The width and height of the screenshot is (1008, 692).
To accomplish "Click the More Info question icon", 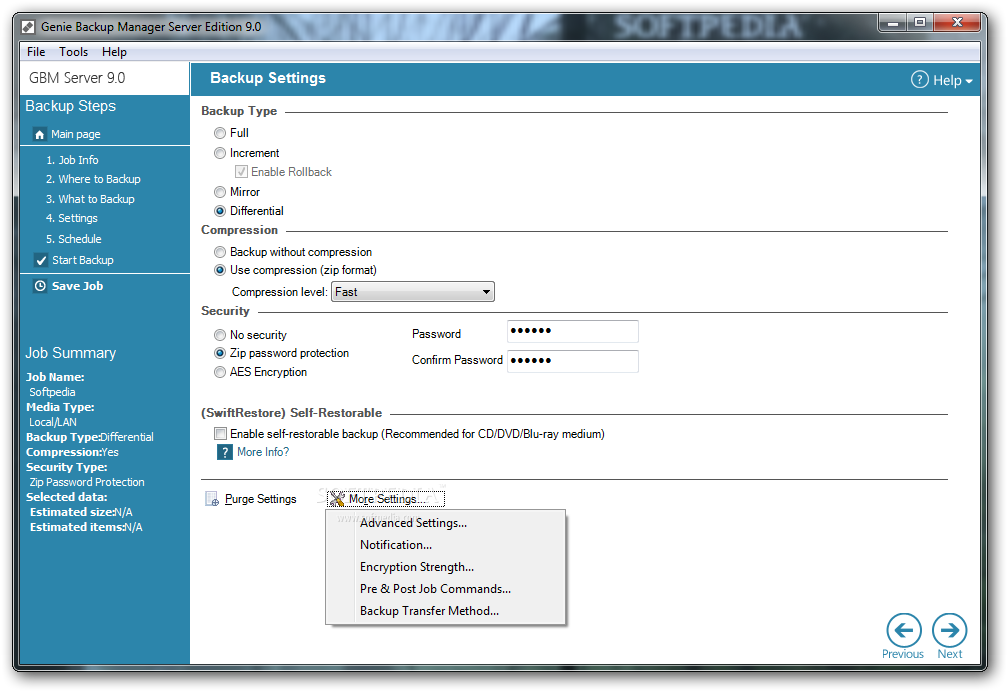I will pyautogui.click(x=224, y=453).
